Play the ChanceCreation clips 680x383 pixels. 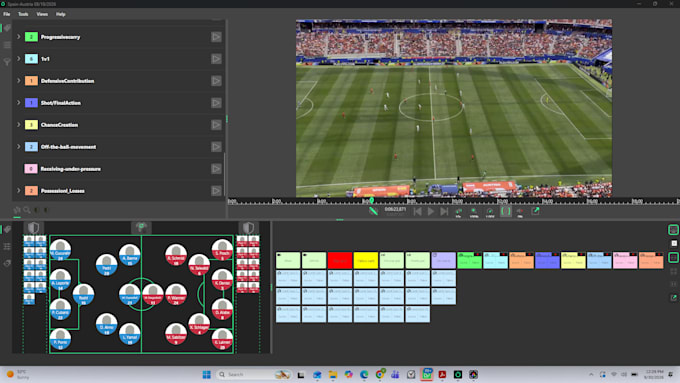click(216, 125)
